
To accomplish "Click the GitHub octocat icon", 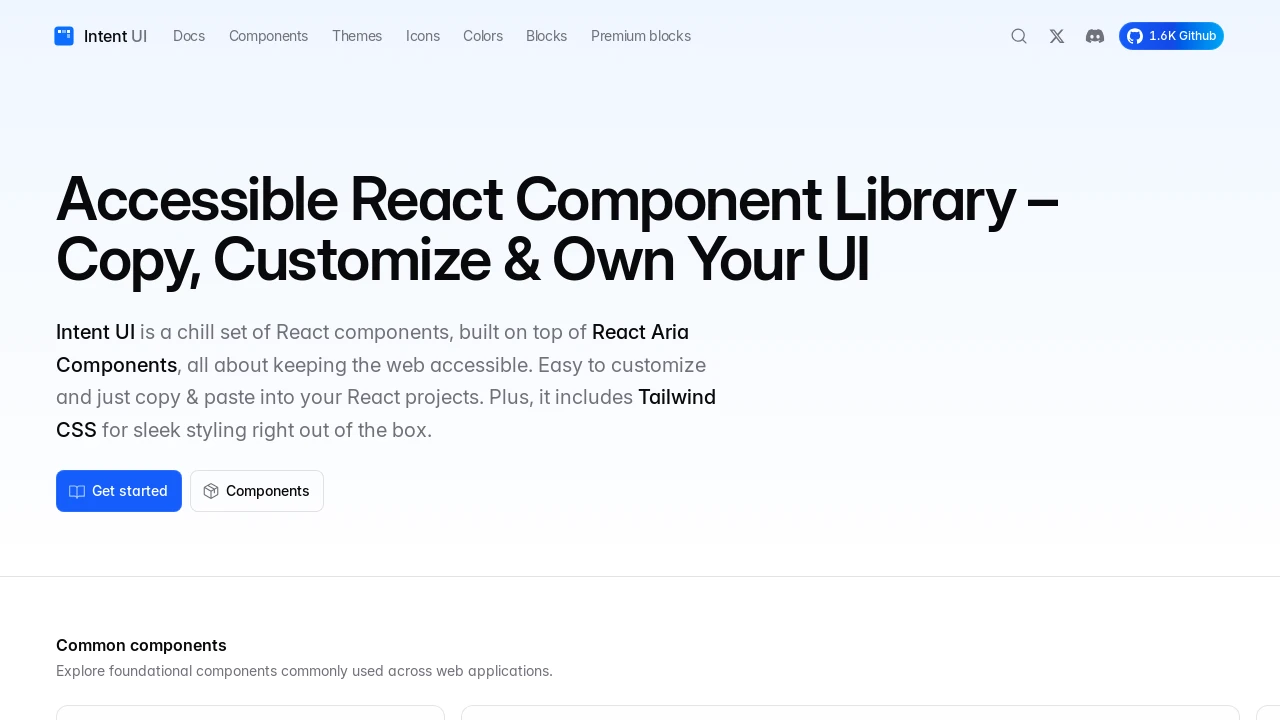I will pyautogui.click(x=1135, y=36).
